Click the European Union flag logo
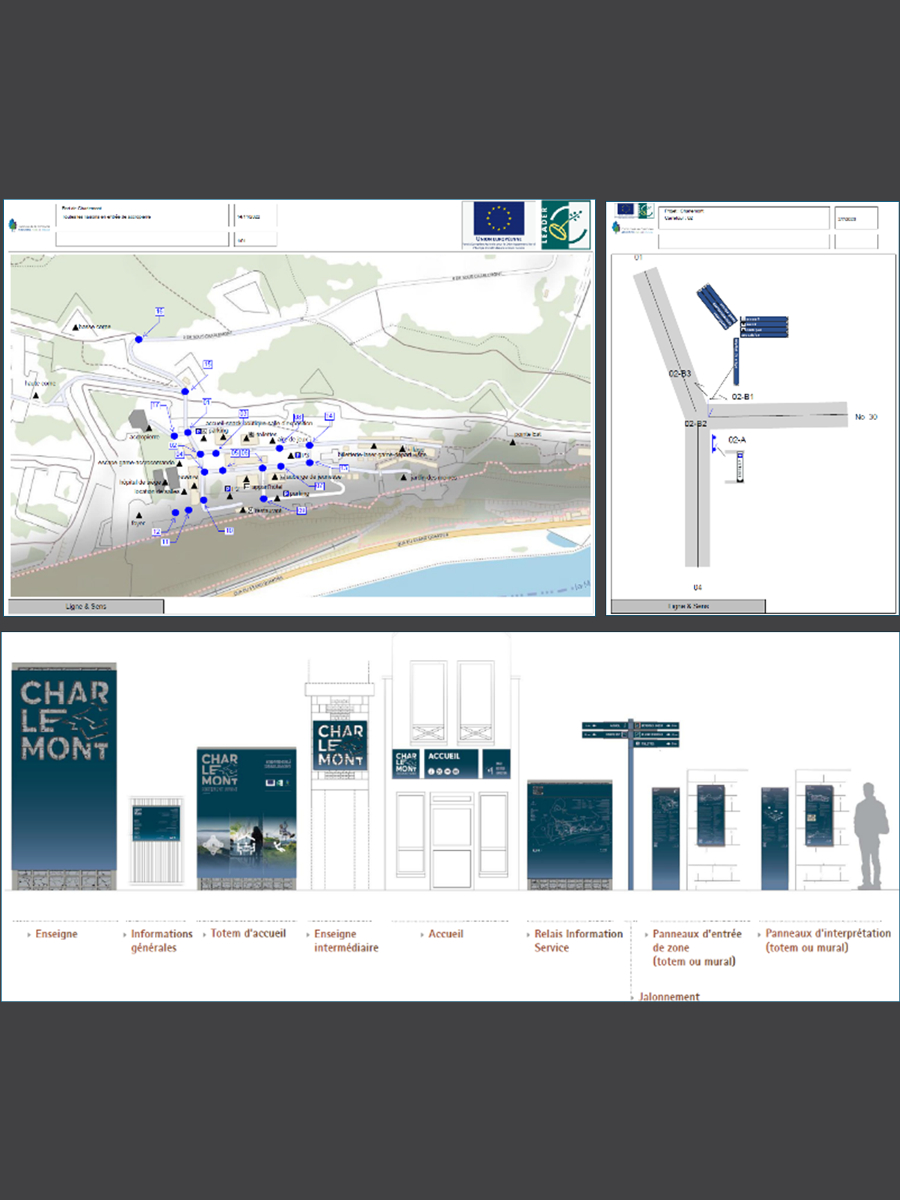 [498, 218]
